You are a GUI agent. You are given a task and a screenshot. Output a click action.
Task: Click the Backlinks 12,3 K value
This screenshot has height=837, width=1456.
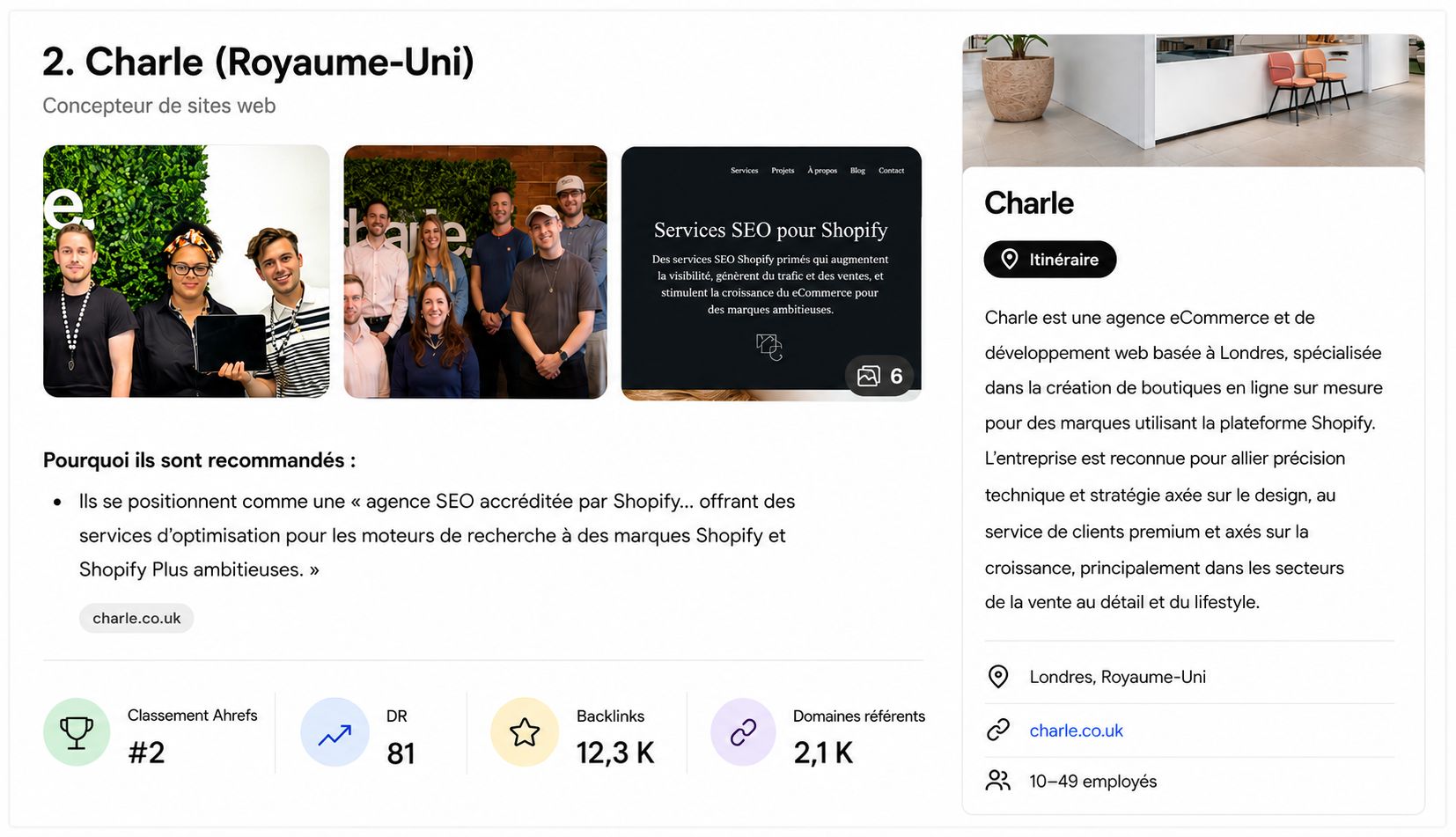point(615,753)
